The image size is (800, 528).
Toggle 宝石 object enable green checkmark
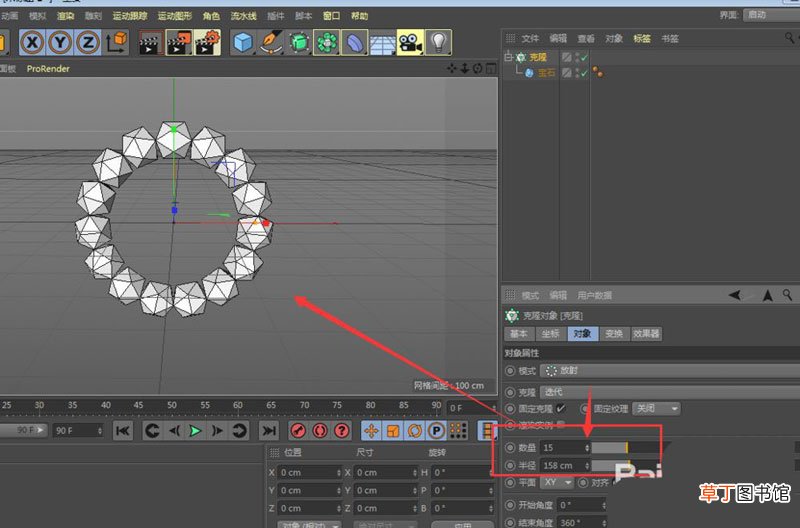[584, 73]
